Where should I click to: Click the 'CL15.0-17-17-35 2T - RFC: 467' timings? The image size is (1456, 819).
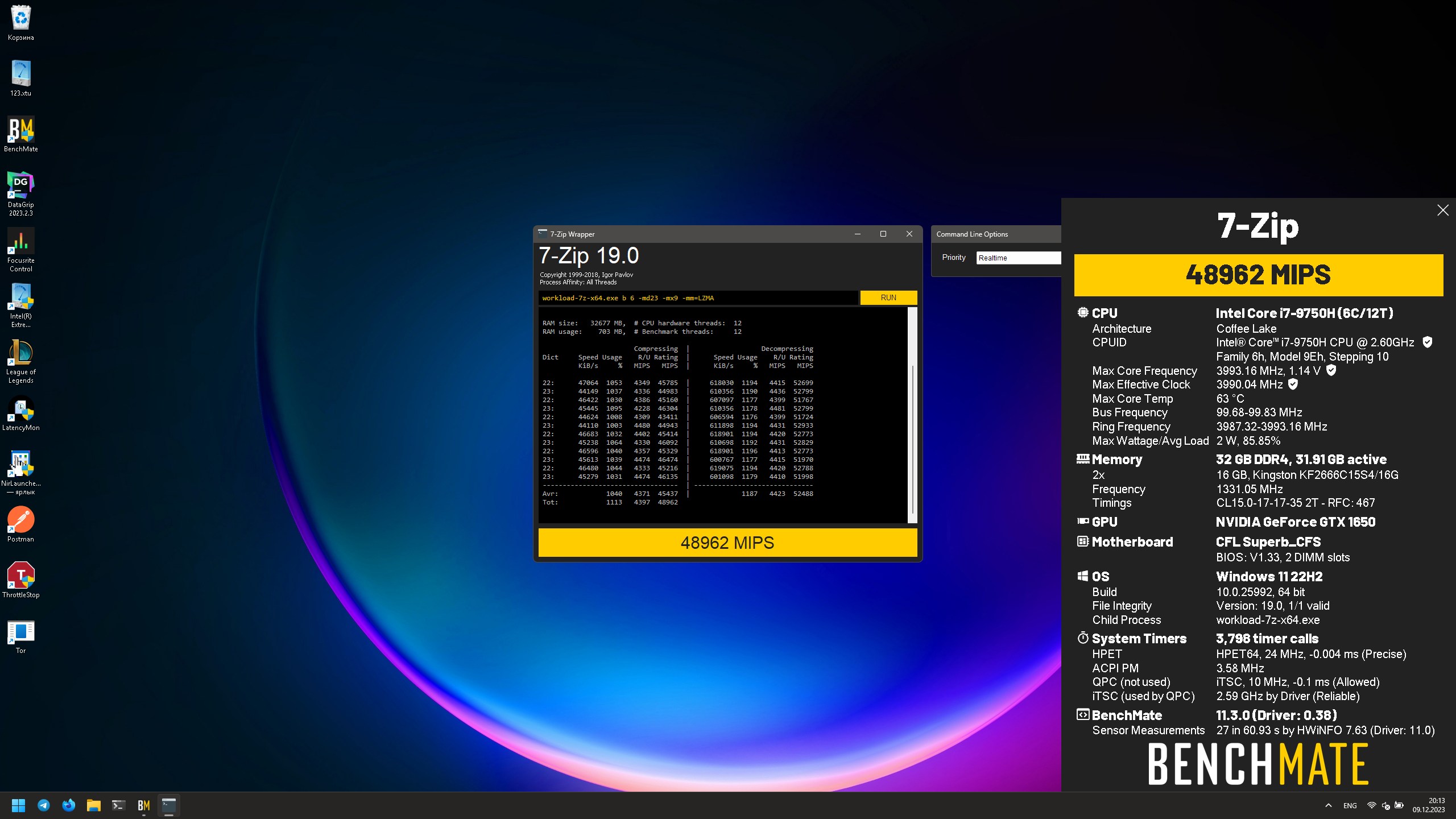coord(1295,502)
